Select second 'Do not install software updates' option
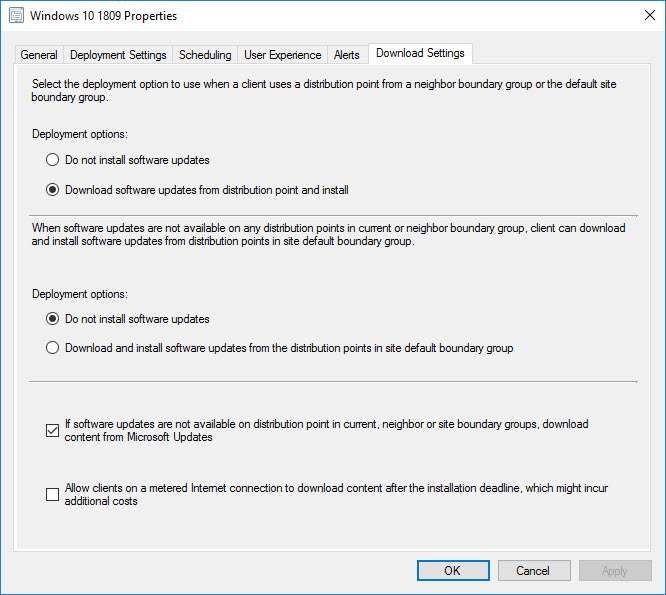 click(53, 319)
